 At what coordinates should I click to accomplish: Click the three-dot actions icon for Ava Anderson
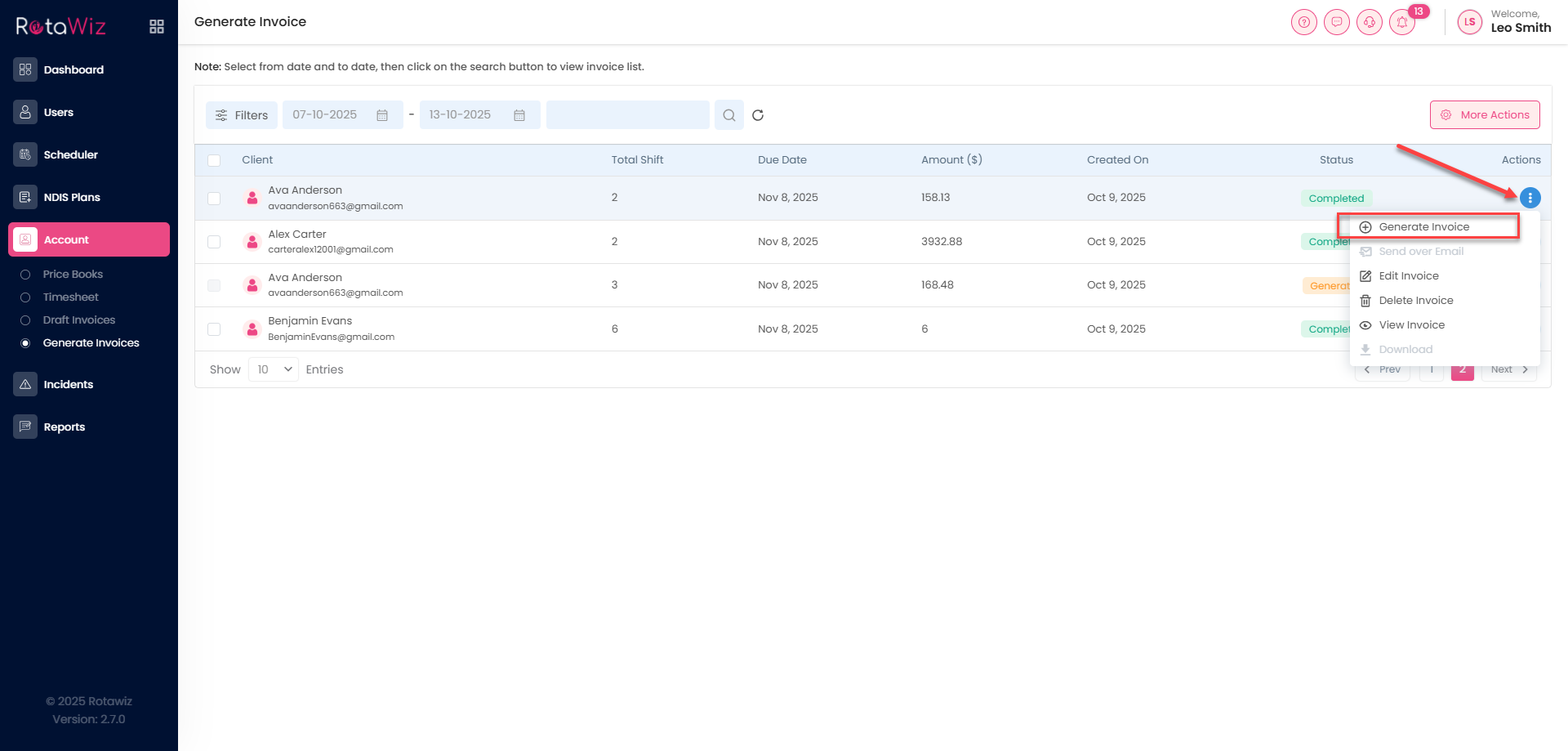tap(1530, 198)
